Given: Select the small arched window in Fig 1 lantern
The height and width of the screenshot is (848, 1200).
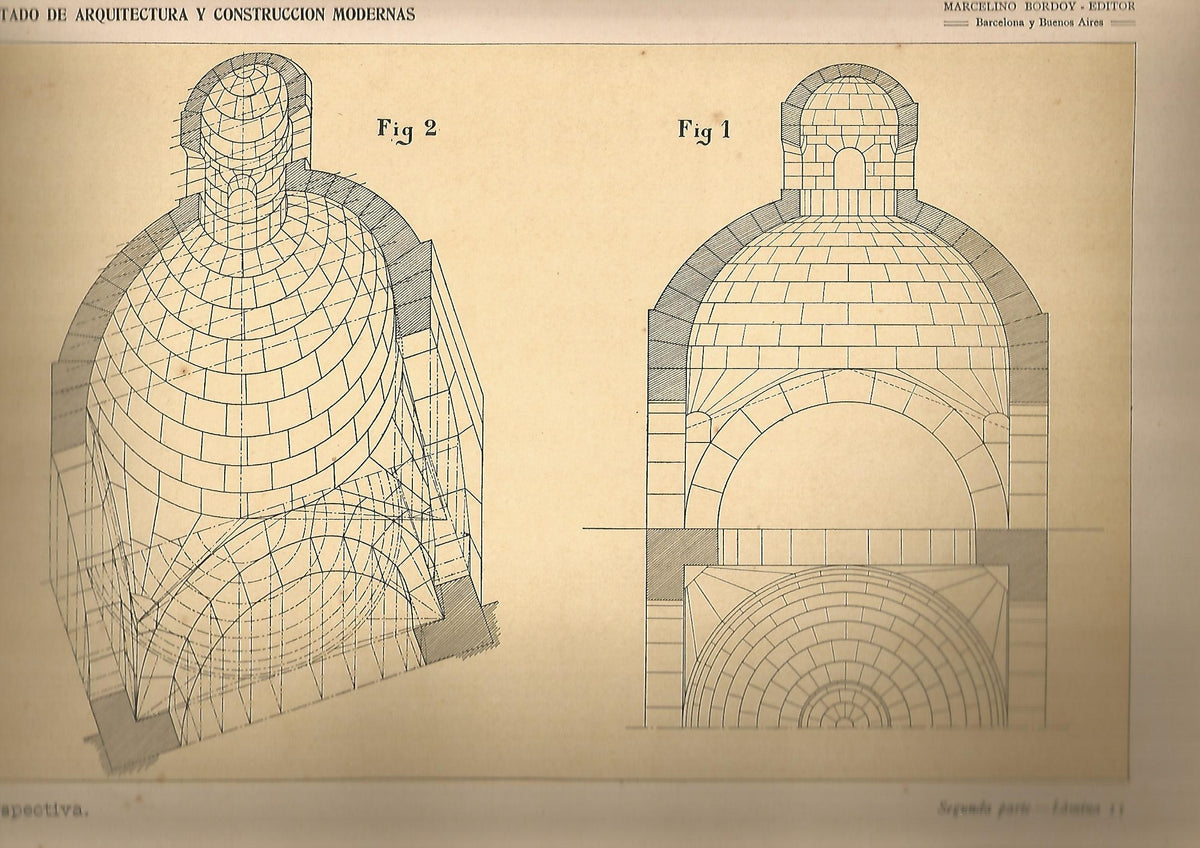Looking at the screenshot, I should (x=849, y=167).
